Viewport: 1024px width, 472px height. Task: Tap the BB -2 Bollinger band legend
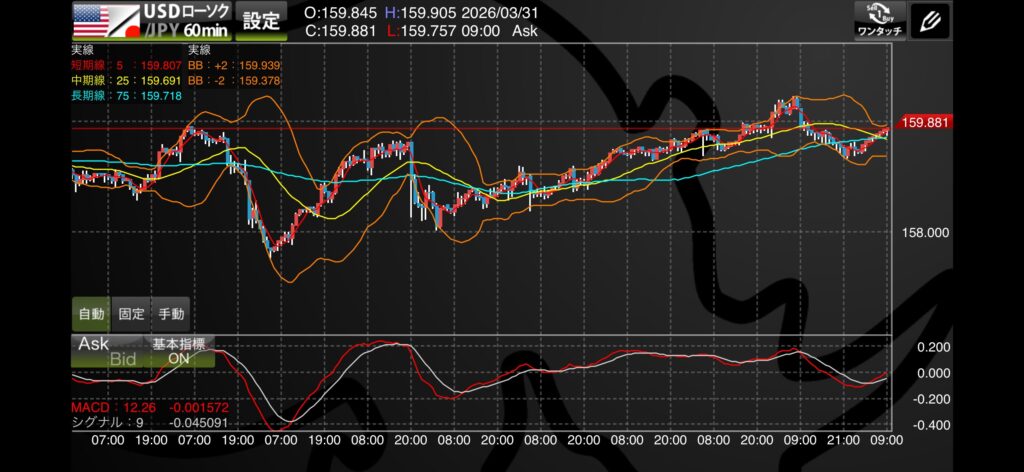coord(233,80)
